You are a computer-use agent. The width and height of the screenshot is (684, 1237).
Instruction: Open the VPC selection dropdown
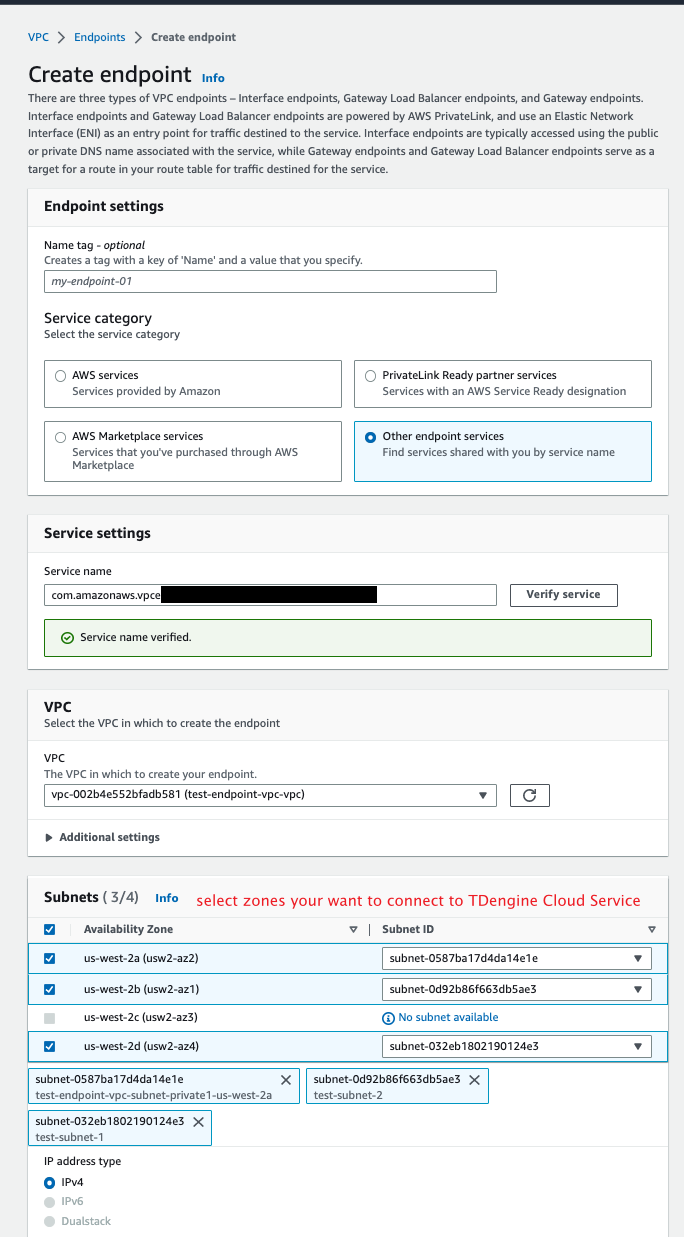(270, 795)
